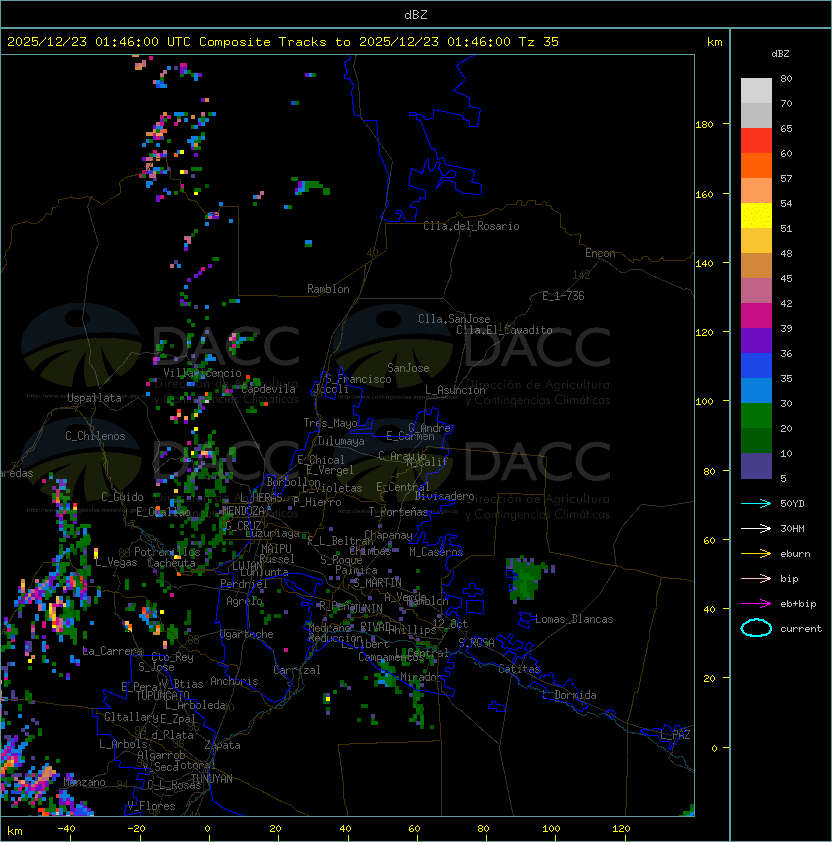This screenshot has width=832, height=842.
Task: Click the 'V_Flores' place label
Action: coord(151,806)
